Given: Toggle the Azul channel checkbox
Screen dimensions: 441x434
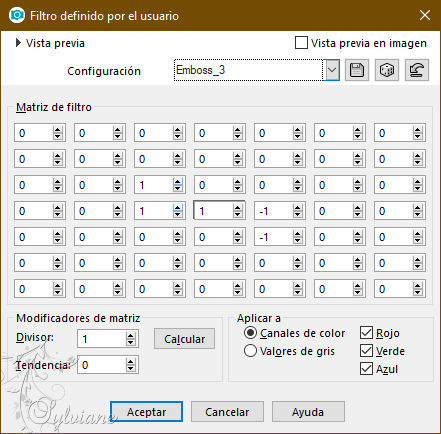Looking at the screenshot, I should [x=366, y=369].
